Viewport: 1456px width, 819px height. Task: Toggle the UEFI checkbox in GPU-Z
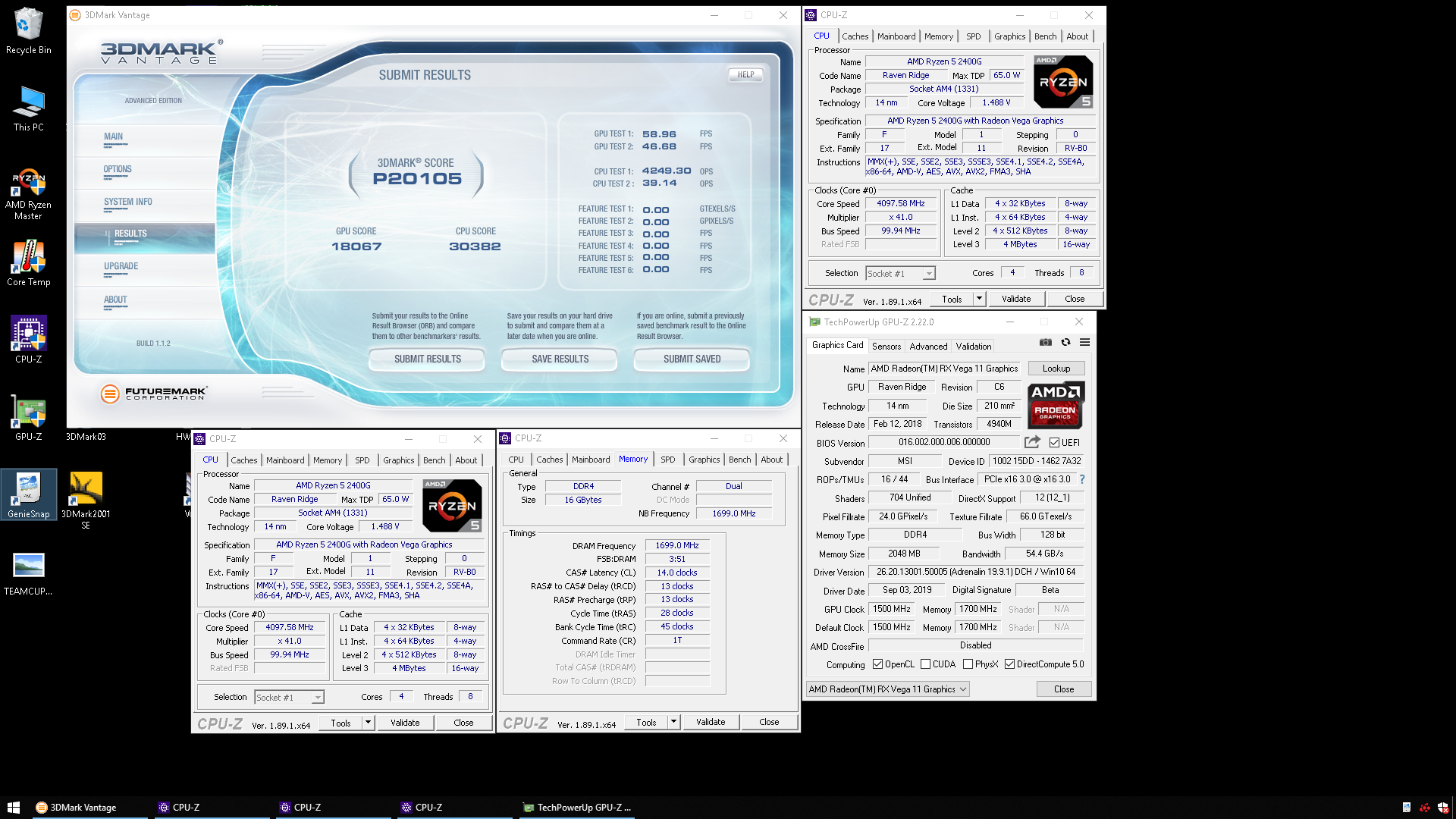1054,443
